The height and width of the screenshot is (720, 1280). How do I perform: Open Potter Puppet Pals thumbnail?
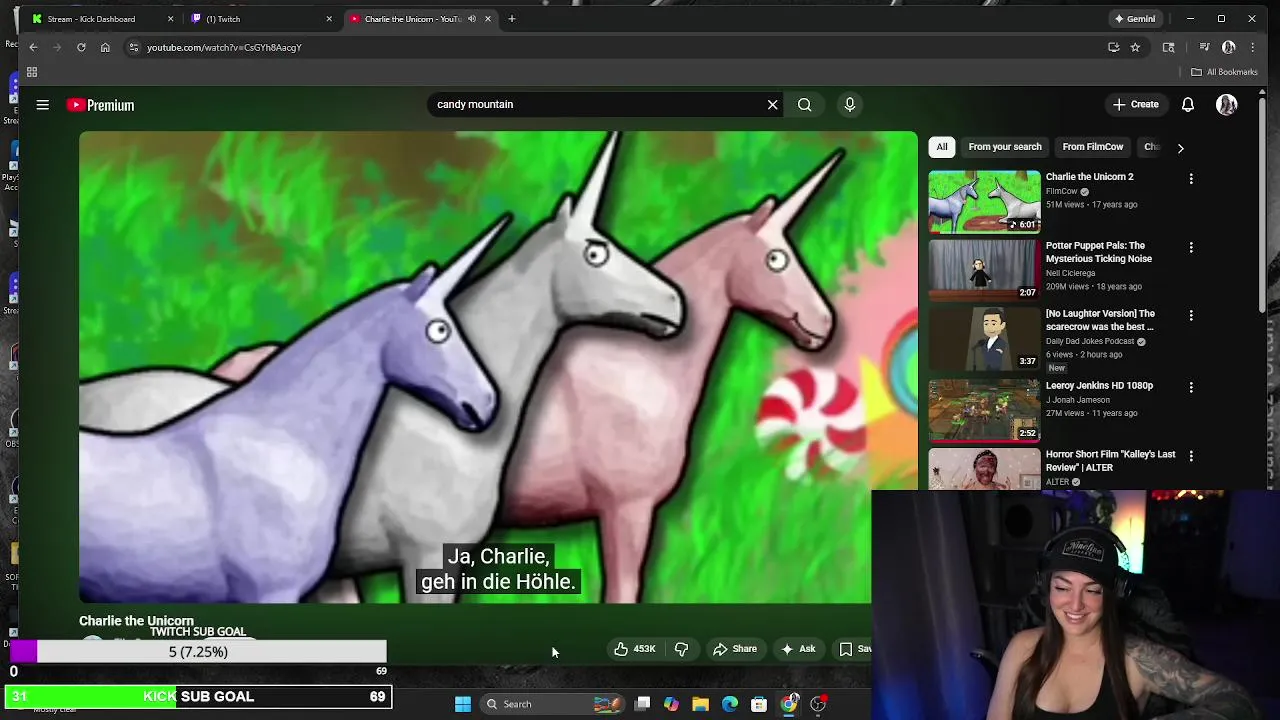click(984, 270)
